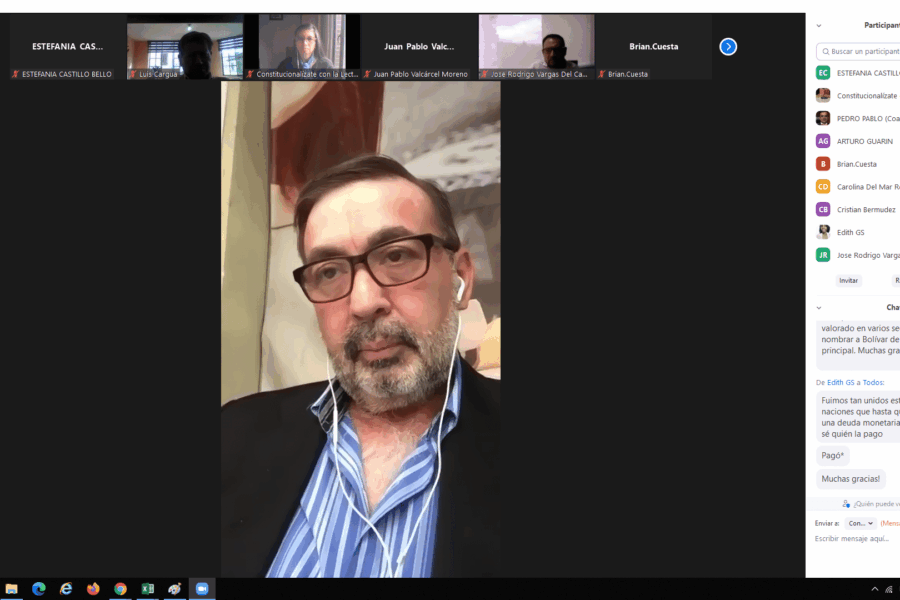Screen dimensions: 900x600
Task: Collapse the Participants panel chevron
Action: (819, 26)
